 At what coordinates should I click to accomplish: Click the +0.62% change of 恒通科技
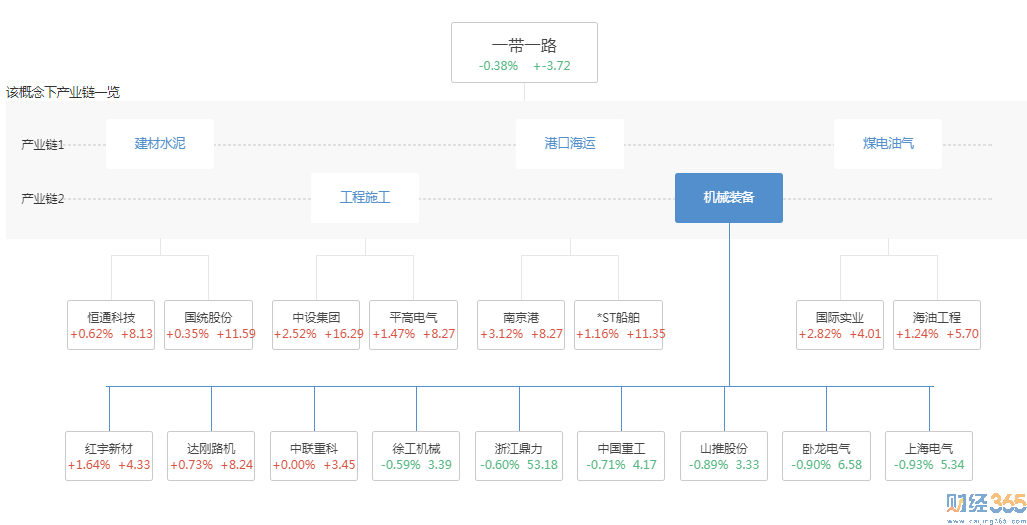click(92, 334)
